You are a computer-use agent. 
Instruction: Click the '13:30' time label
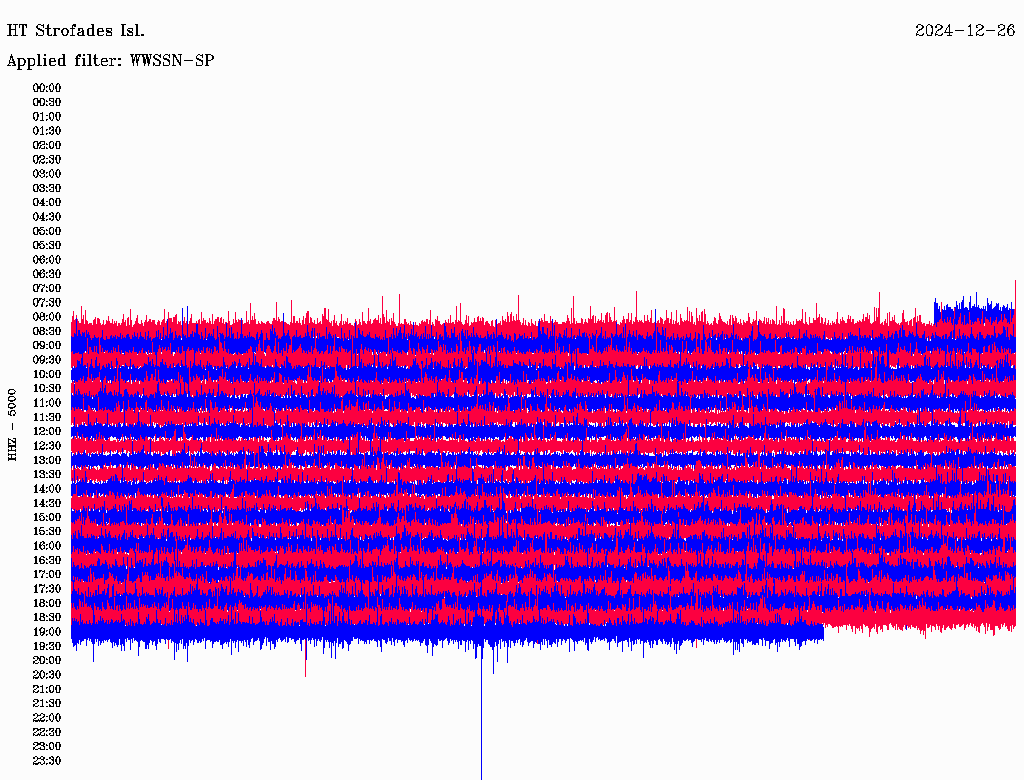[47, 475]
